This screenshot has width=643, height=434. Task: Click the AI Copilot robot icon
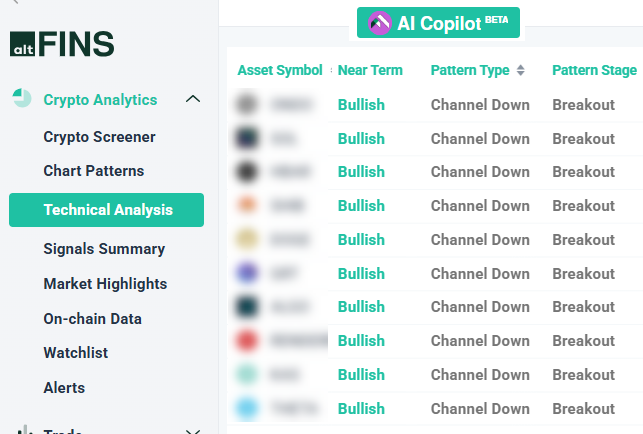(379, 23)
